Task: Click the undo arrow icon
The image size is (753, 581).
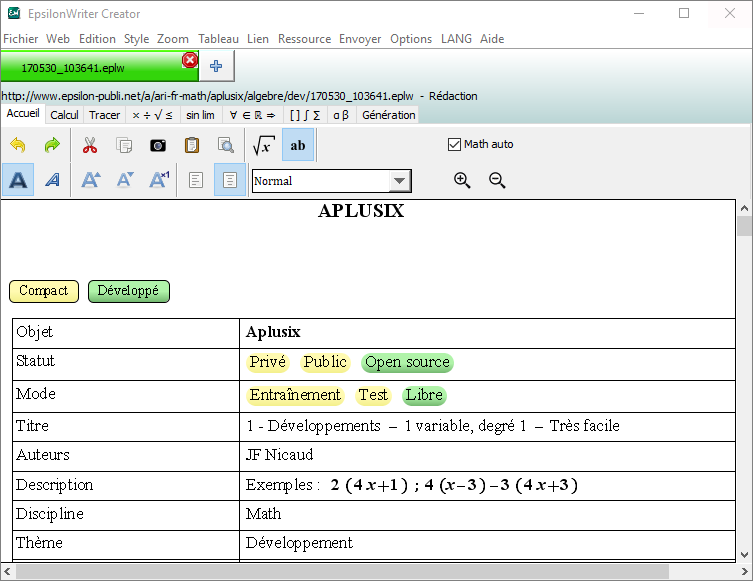Action: pos(18,145)
